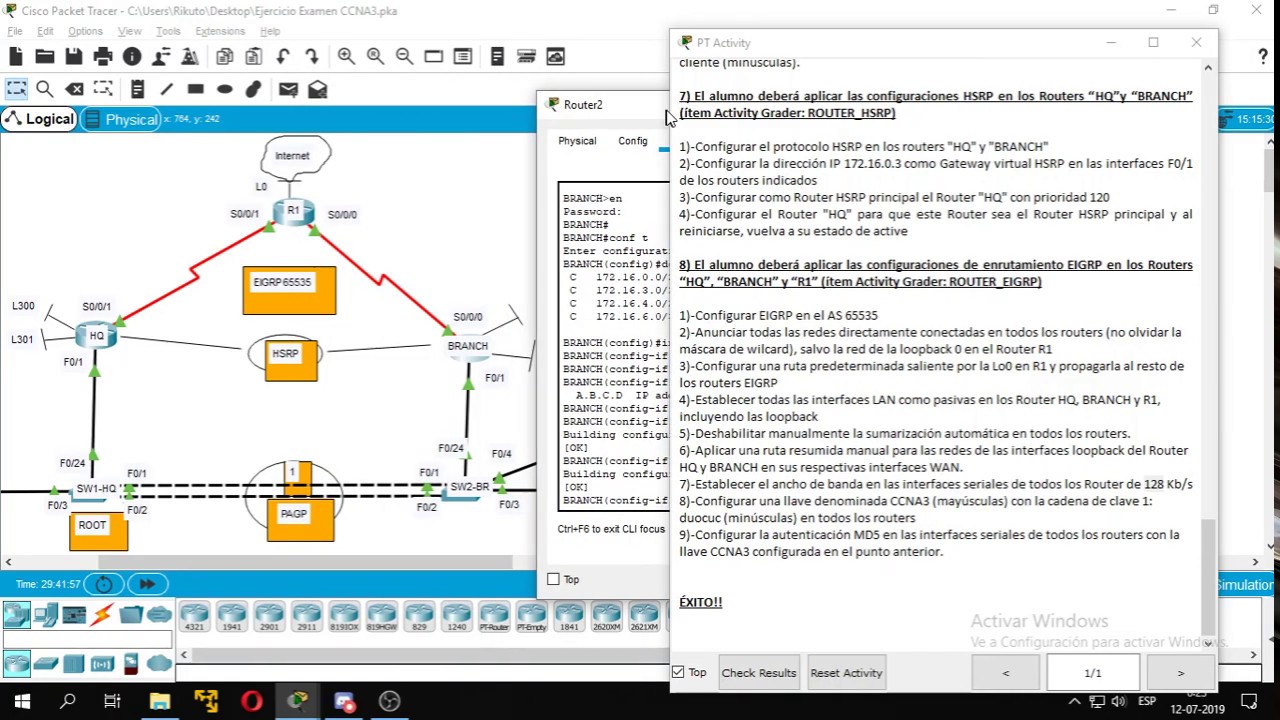Select the Connections lightning bolt category
The image size is (1280, 720).
click(101, 615)
